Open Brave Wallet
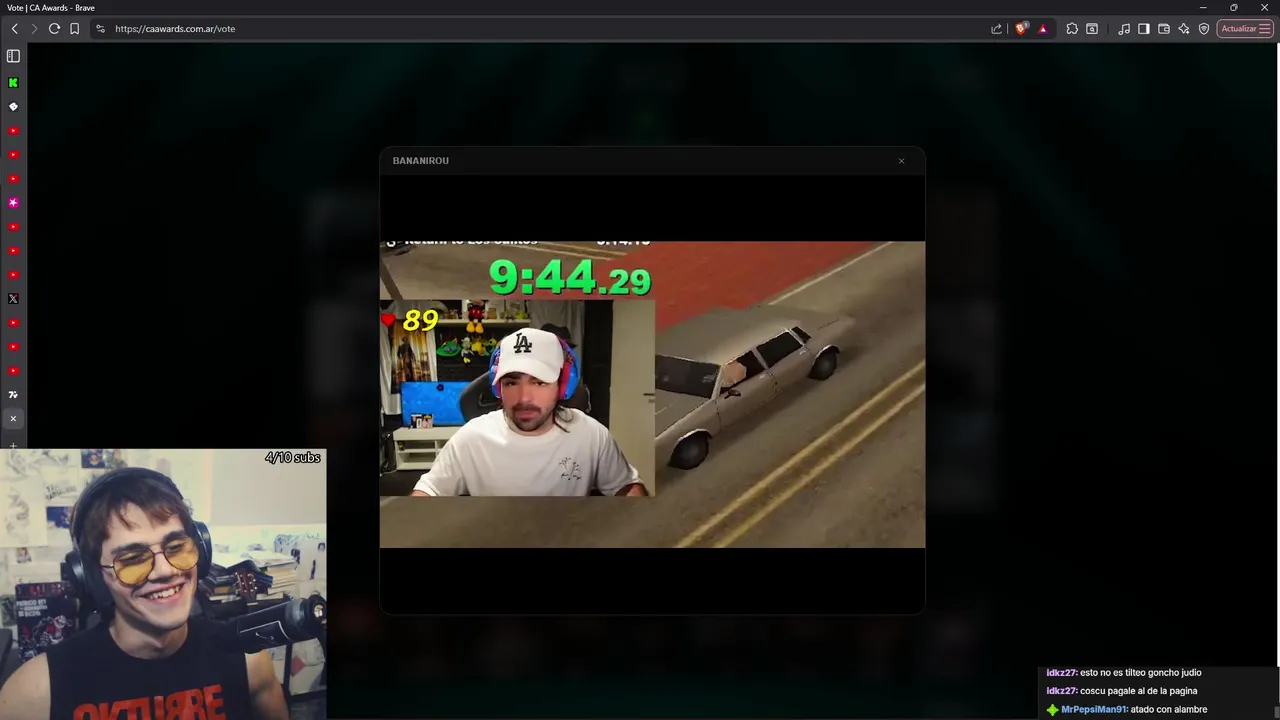1280x720 pixels. pos(1164,29)
